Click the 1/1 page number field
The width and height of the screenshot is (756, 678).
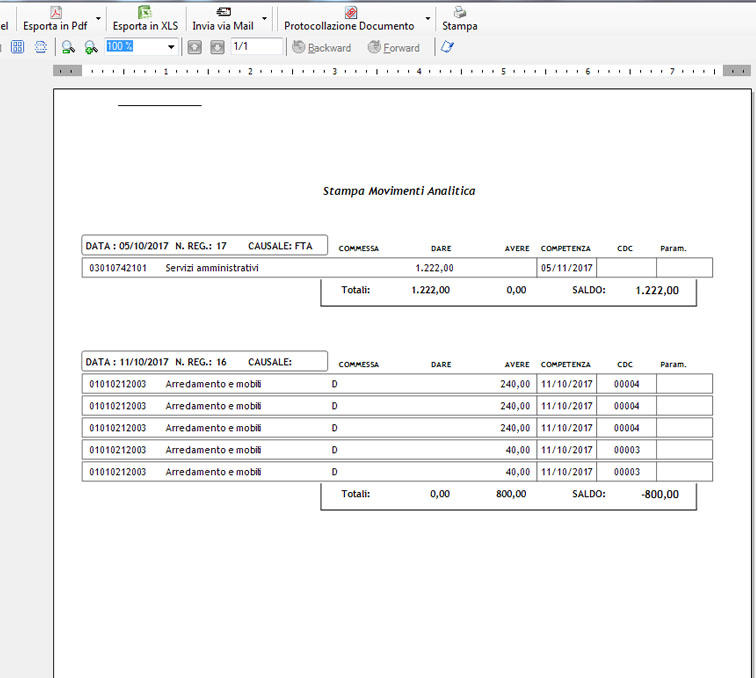coord(256,46)
